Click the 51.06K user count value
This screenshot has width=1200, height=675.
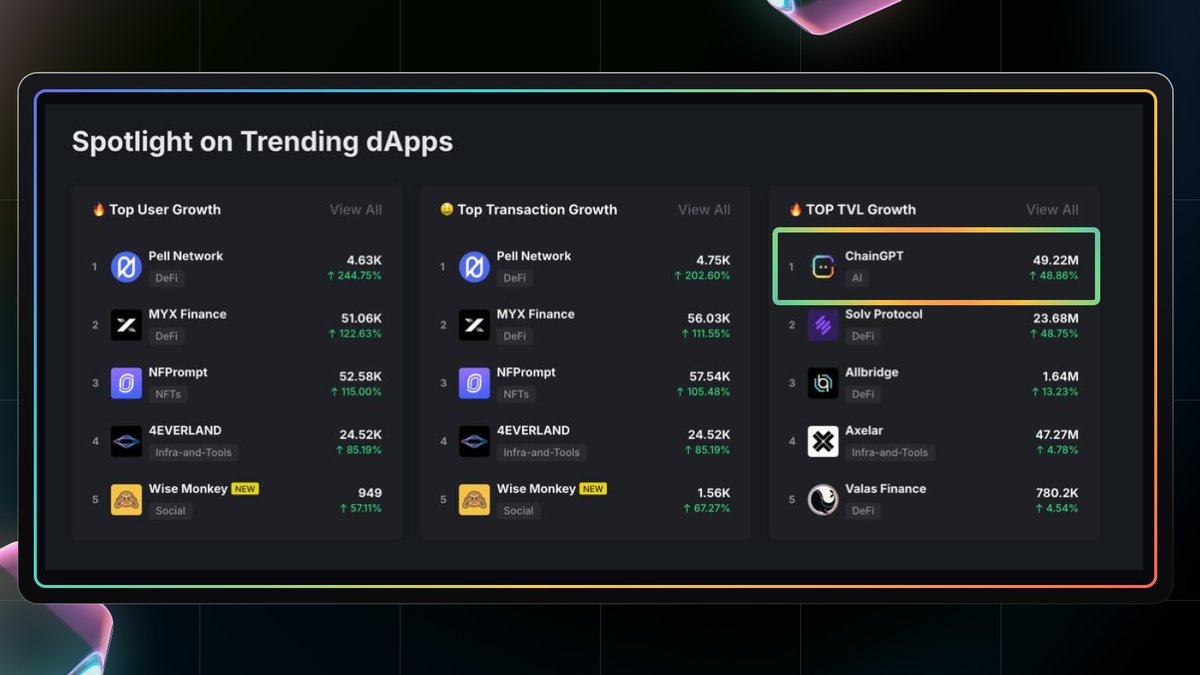point(361,318)
